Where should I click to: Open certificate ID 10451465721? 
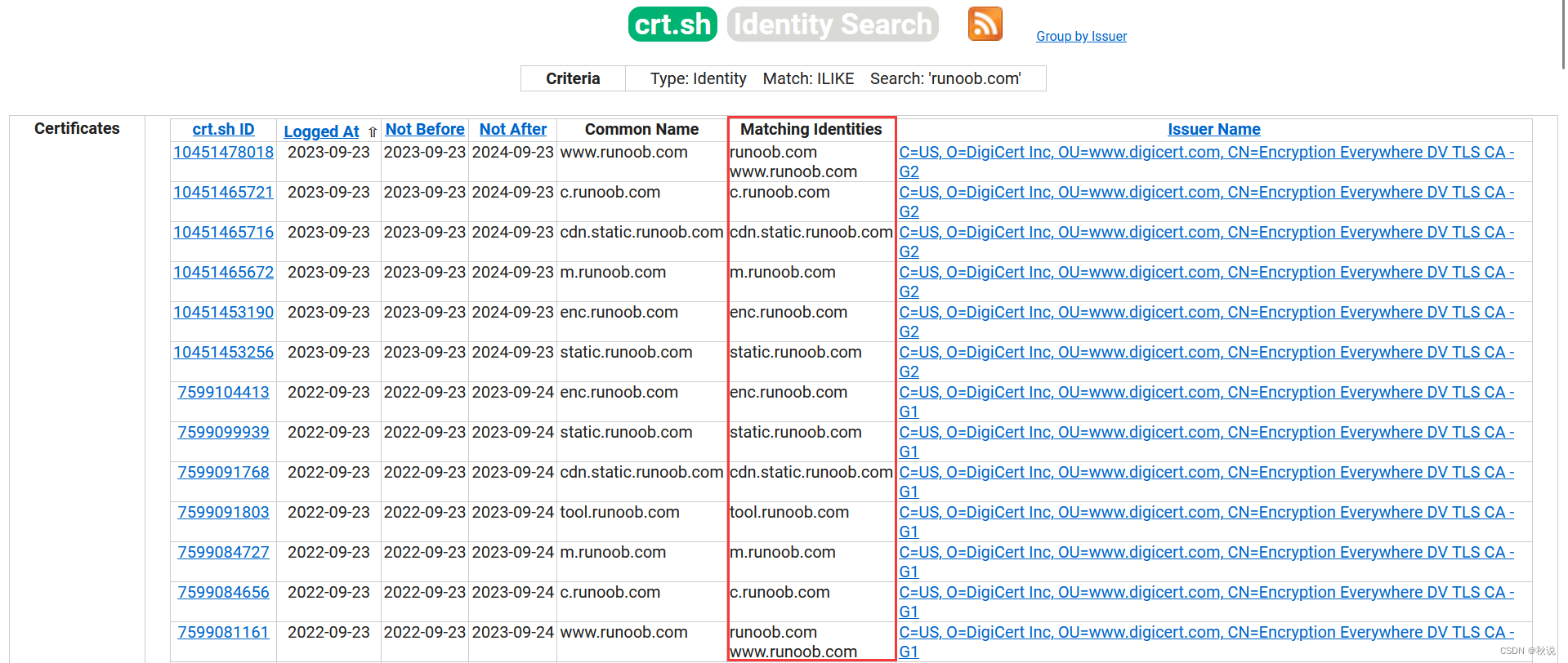pos(223,192)
